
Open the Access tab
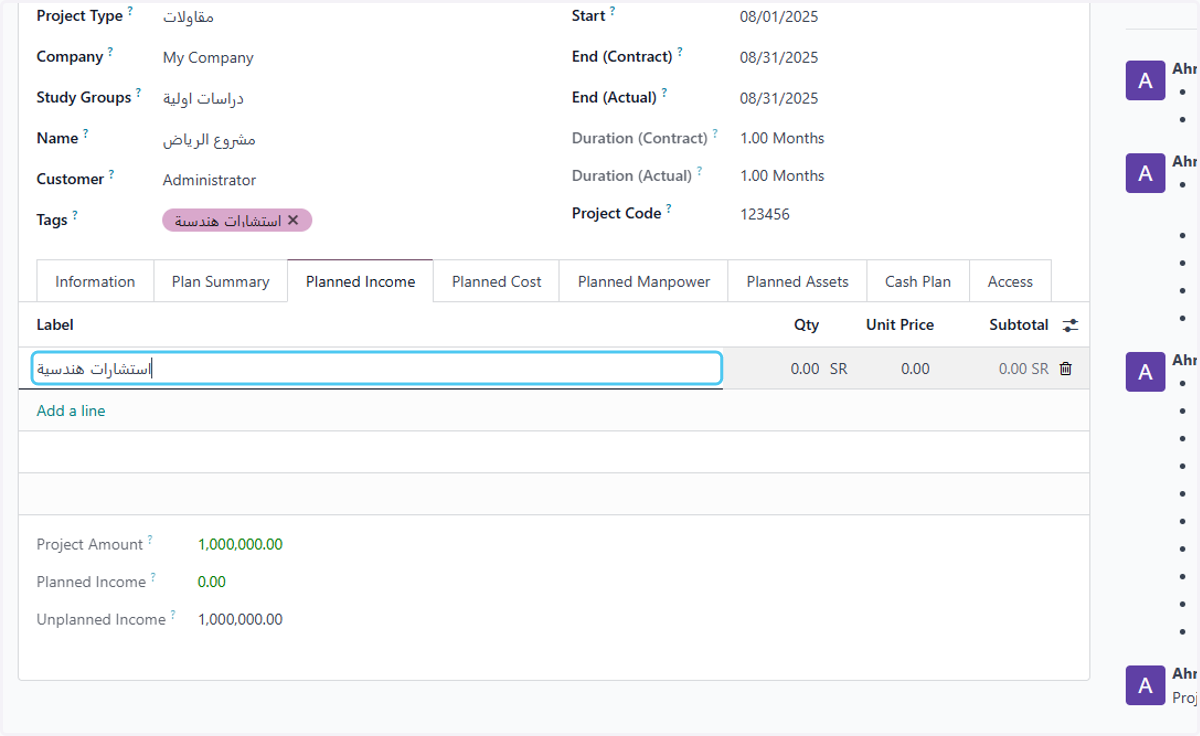pyautogui.click(x=1010, y=282)
